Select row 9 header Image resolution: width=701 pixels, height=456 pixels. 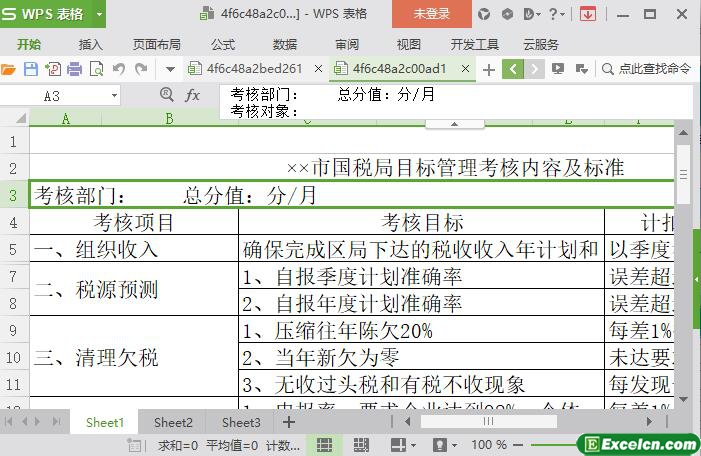[13, 330]
